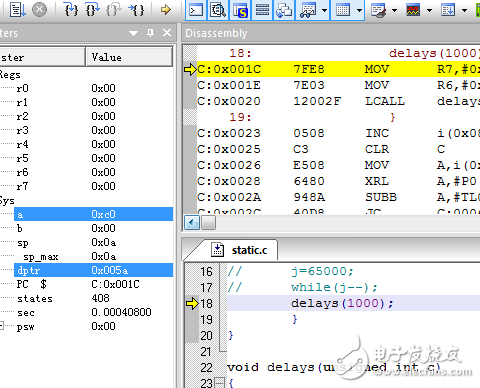The height and width of the screenshot is (388, 480).
Task: Click the 0.00040800 sec value
Action: pyautogui.click(x=121, y=312)
